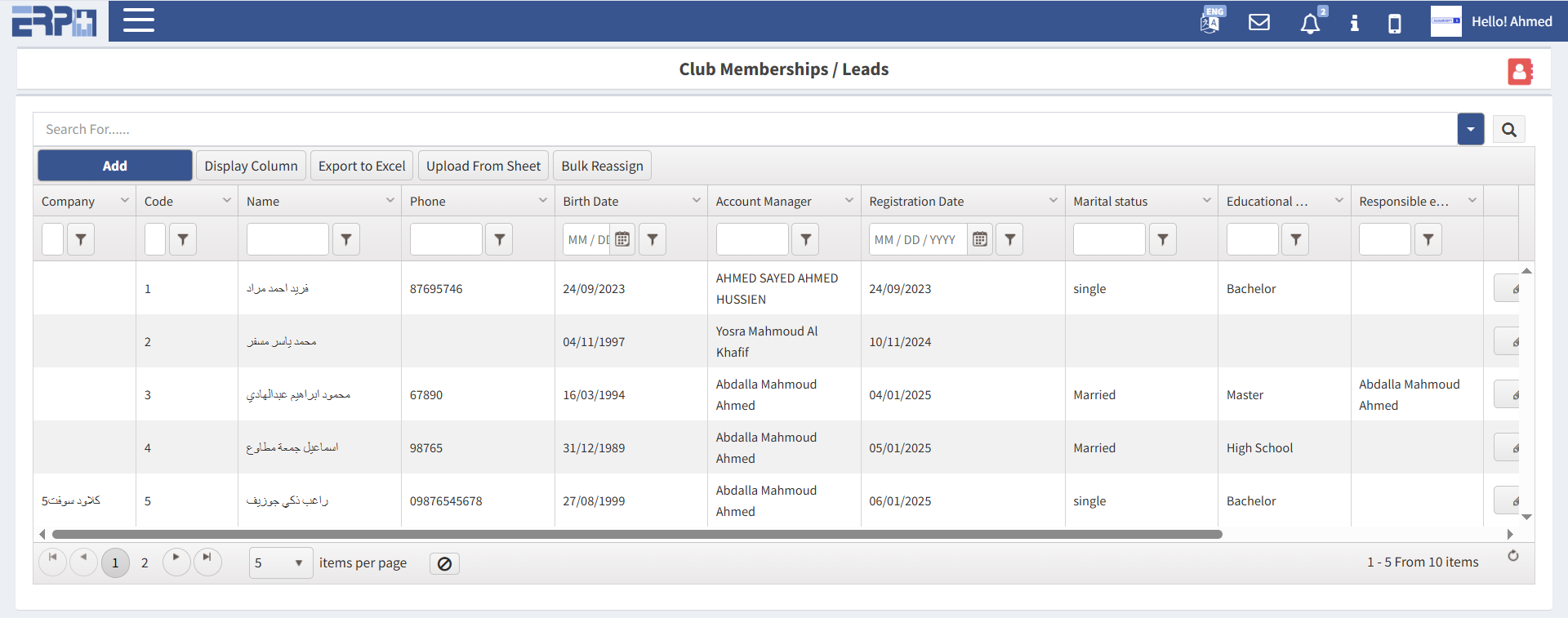This screenshot has height=618, width=1568.
Task: Click the Name filter input field
Action: coord(287,239)
